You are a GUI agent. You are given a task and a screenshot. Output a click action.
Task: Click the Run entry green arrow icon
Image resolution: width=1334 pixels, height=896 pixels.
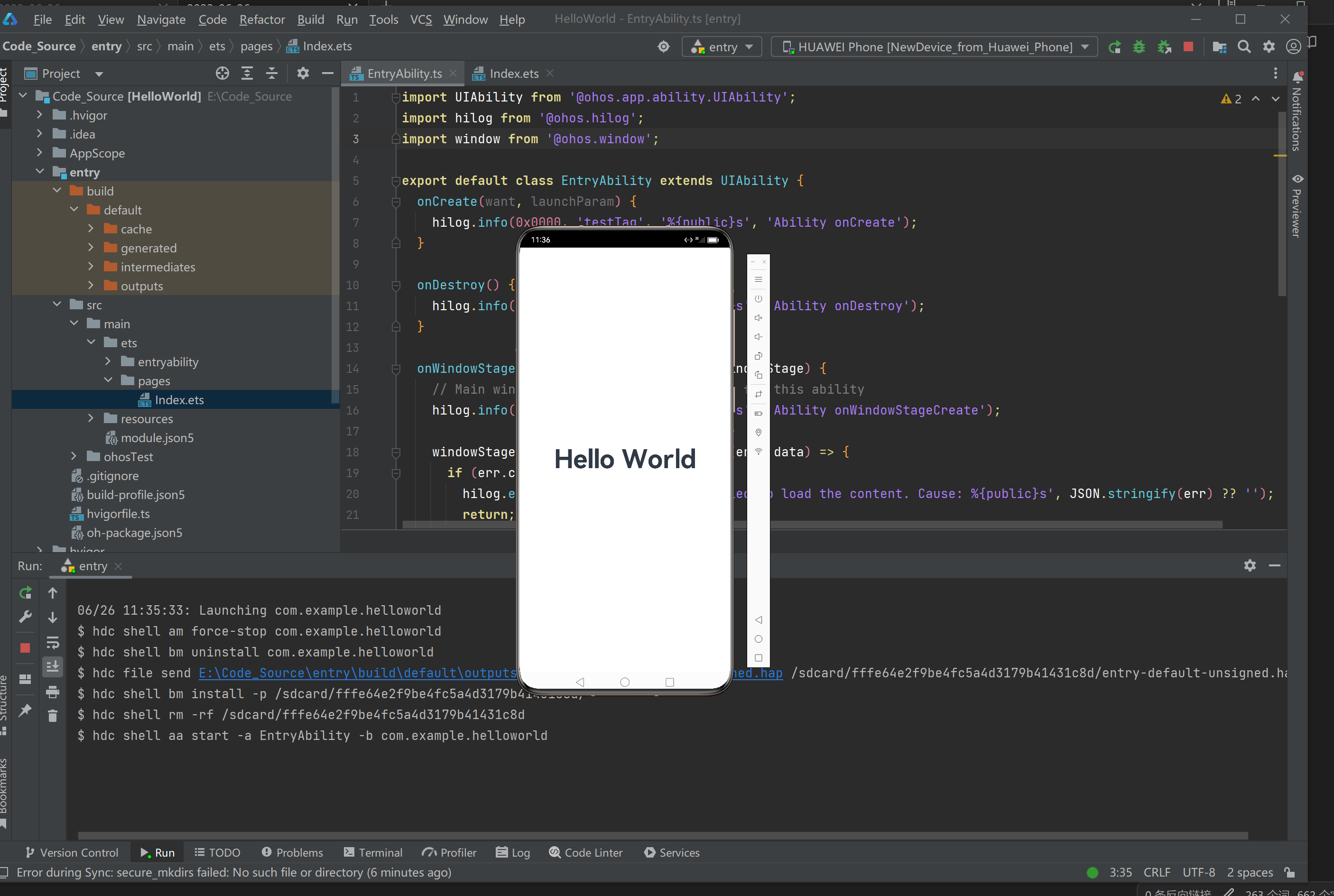(x=1114, y=47)
